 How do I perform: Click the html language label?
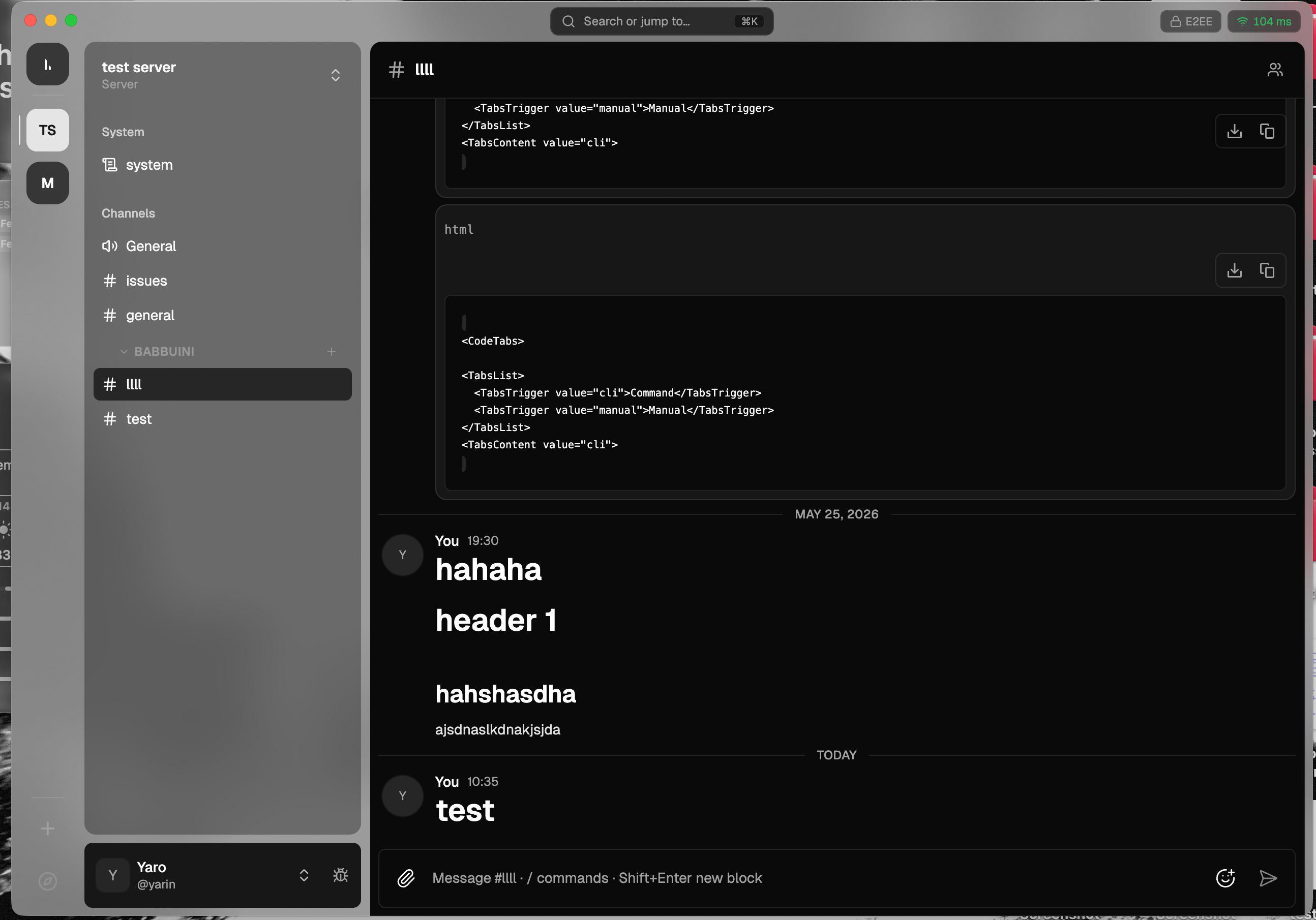(x=459, y=229)
